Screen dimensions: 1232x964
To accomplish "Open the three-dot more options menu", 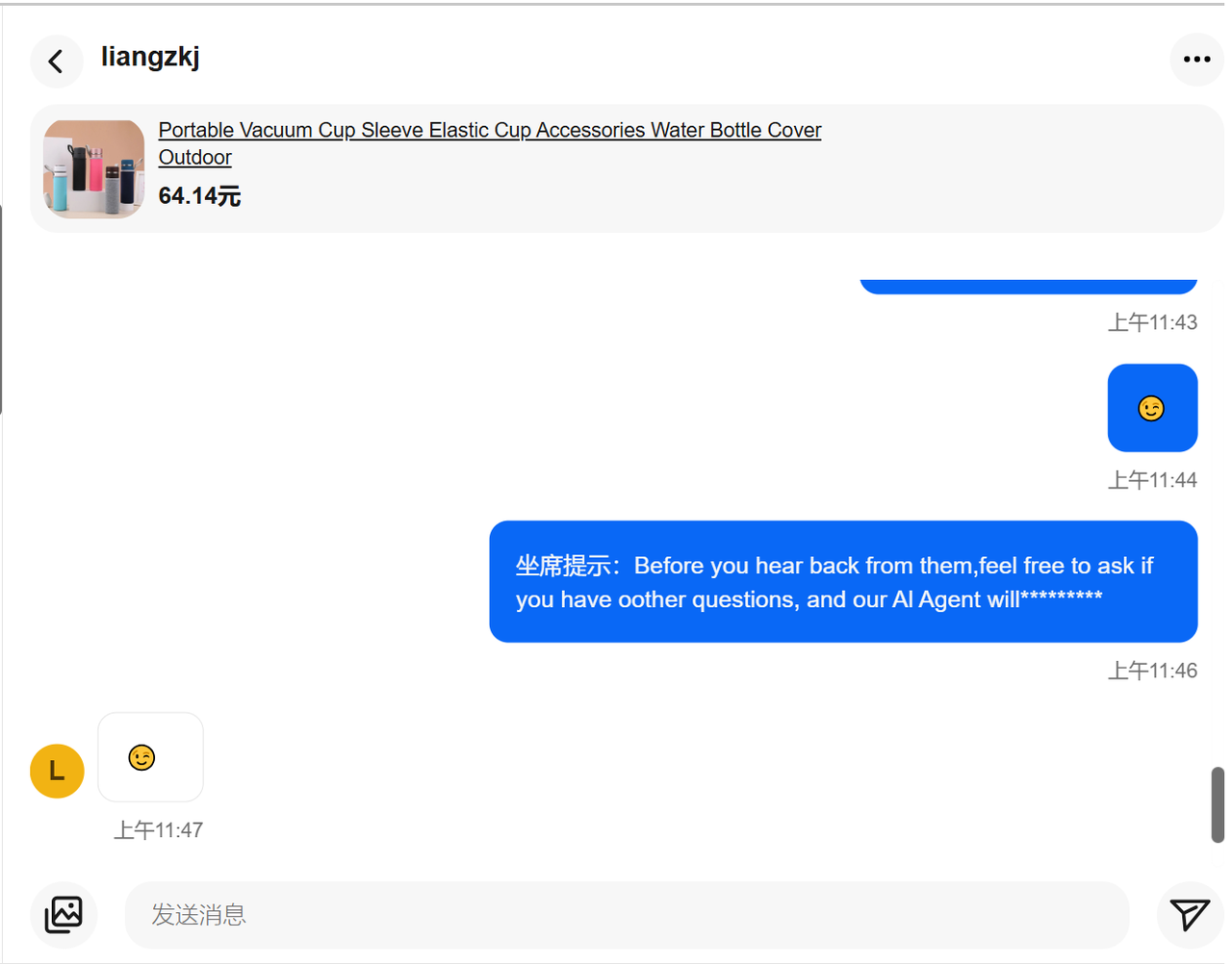I will pos(1196,60).
